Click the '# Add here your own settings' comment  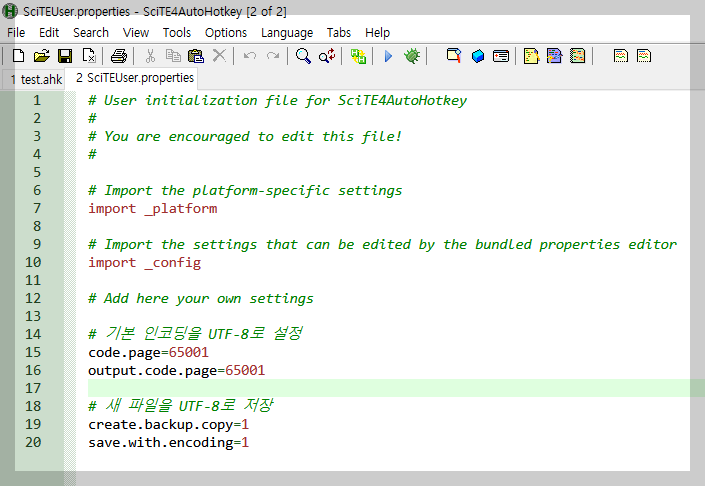201,299
